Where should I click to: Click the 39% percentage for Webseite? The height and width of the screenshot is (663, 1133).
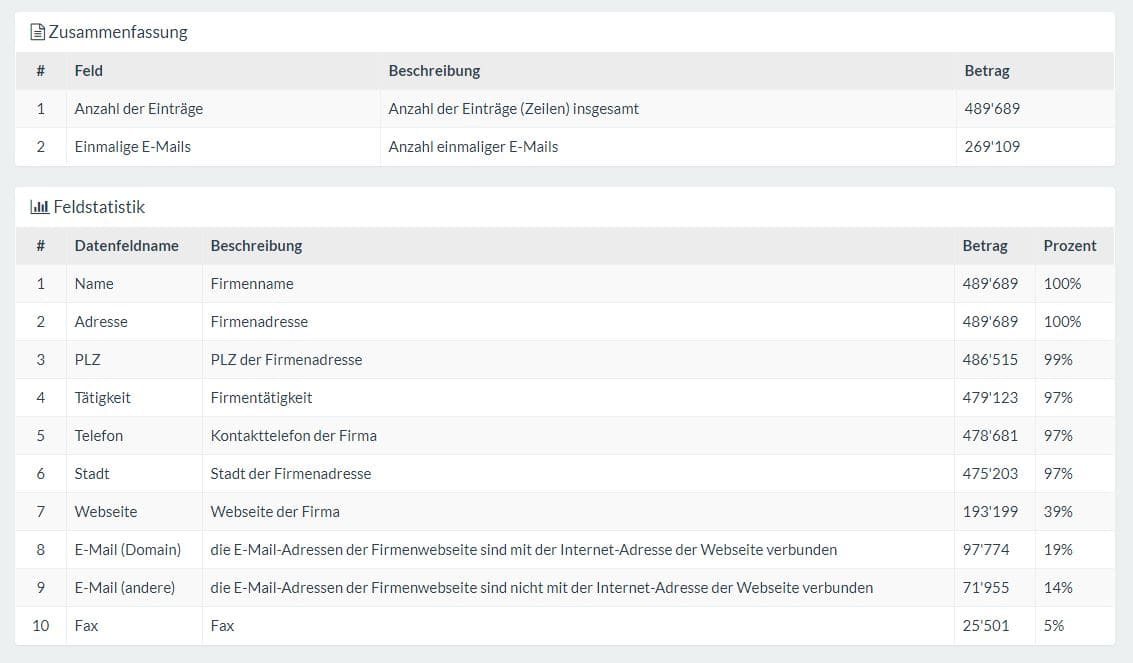1058,512
